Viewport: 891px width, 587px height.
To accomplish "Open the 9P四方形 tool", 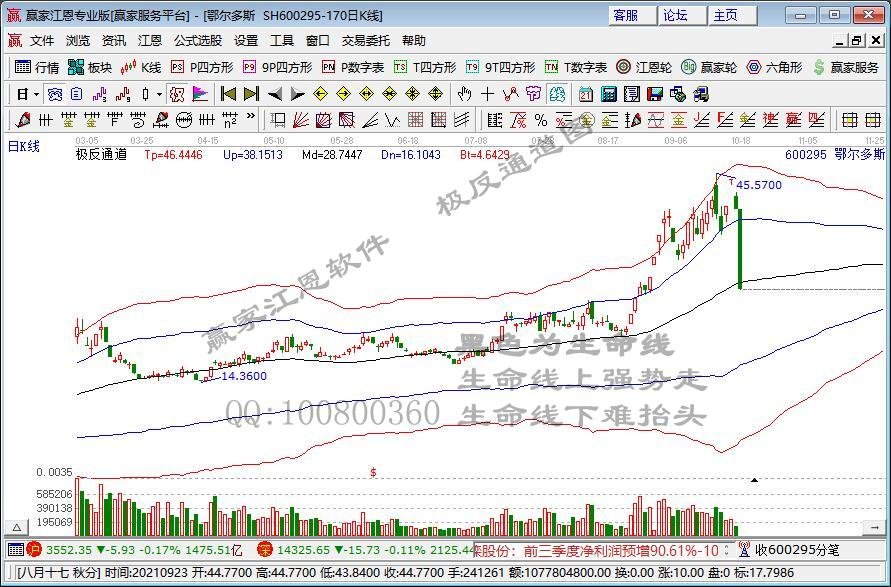I will coord(277,68).
